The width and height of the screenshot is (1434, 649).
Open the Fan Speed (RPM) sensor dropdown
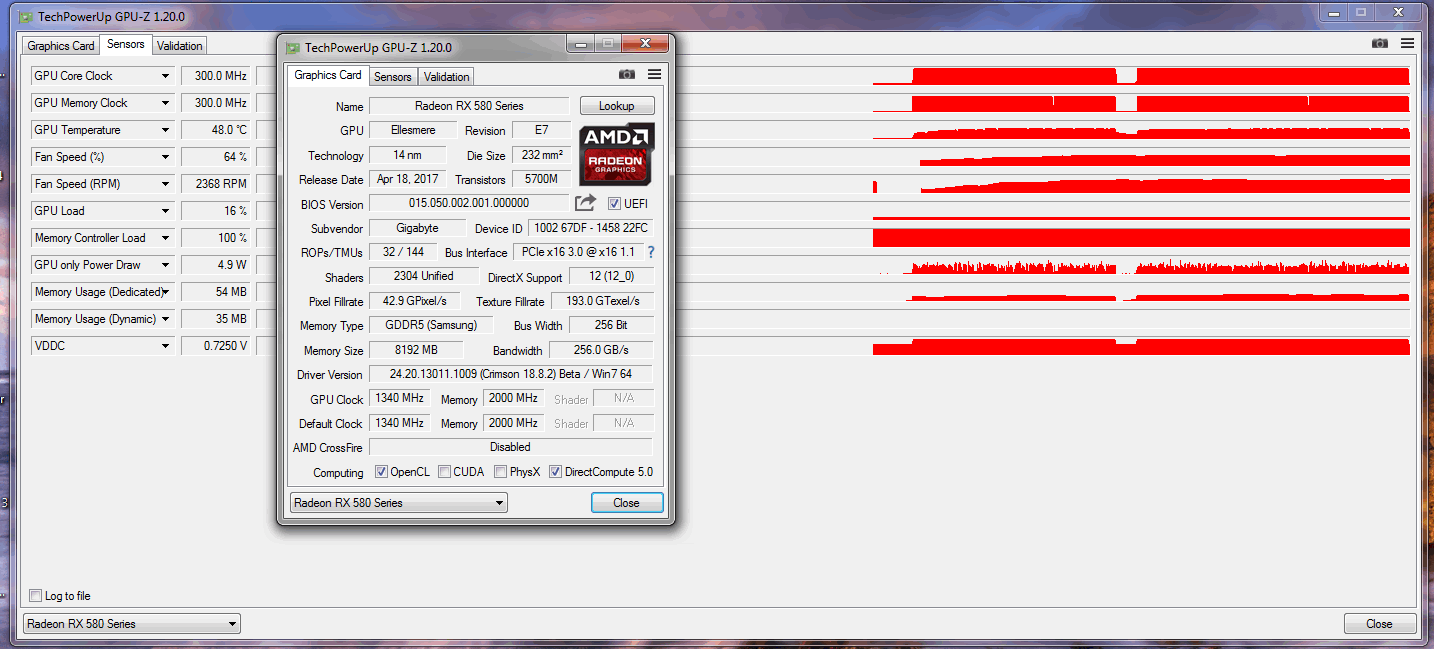click(x=165, y=184)
